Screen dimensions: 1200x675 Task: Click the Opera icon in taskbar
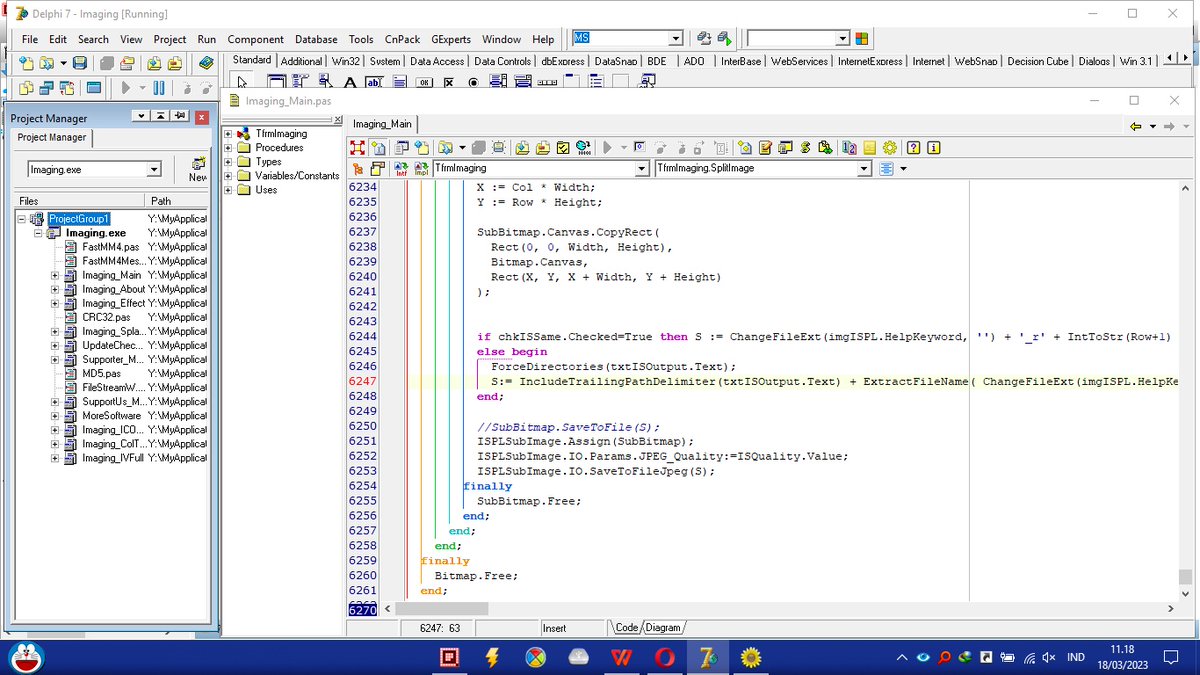coord(664,657)
